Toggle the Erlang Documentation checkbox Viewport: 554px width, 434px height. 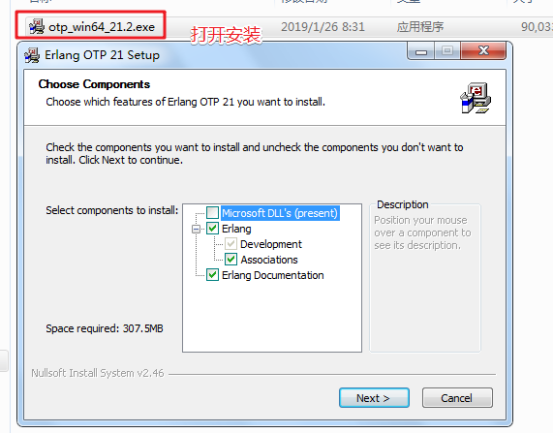coord(212,275)
